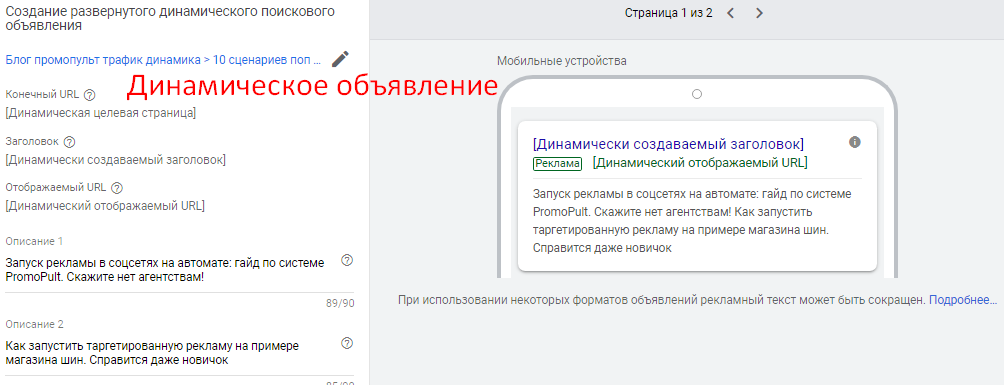Go to next preview page arrow
The width and height of the screenshot is (1004, 385).
759,13
